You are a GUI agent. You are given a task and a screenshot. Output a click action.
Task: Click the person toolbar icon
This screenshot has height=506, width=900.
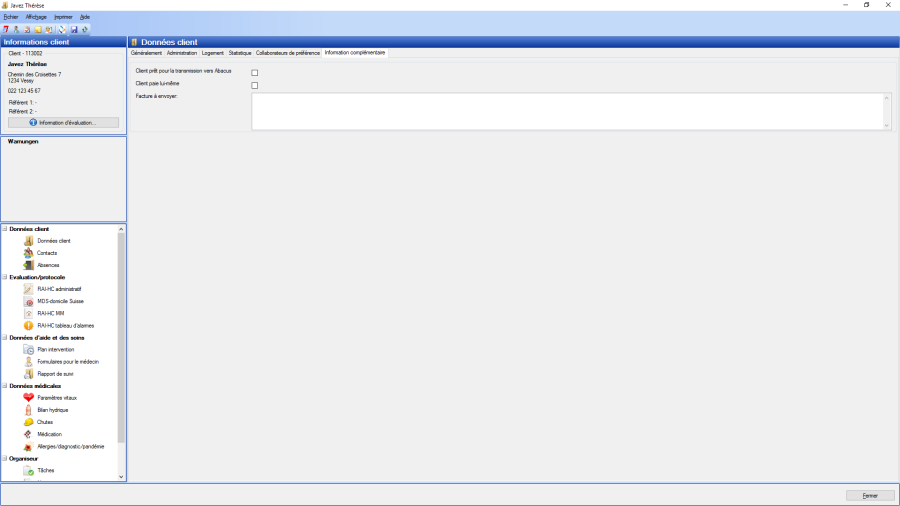pos(16,29)
